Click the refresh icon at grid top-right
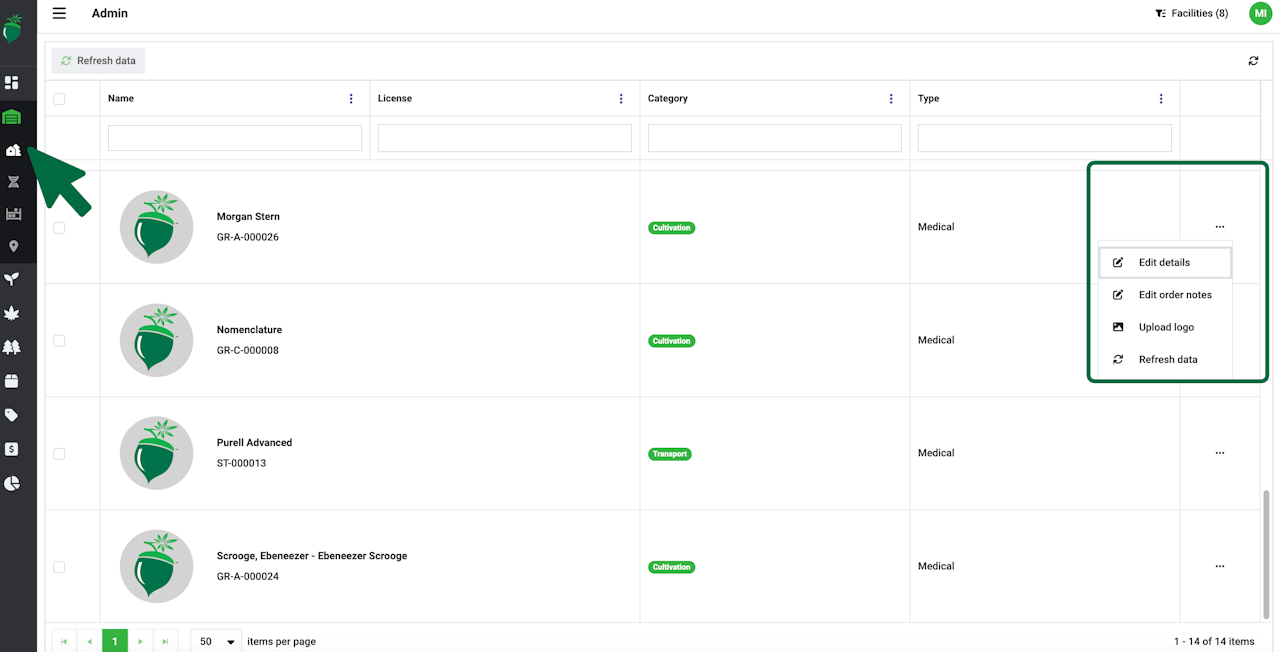Screen dimensions: 1280x652 pyautogui.click(x=1253, y=61)
